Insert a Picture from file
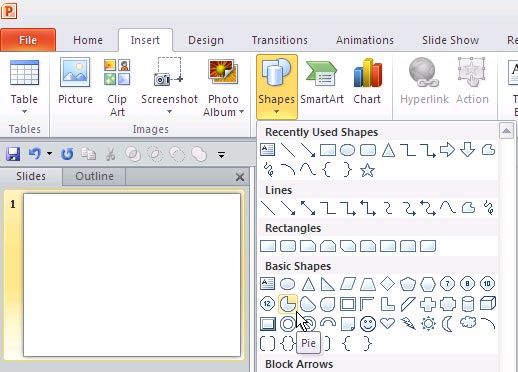This screenshot has width=518, height=372. click(x=75, y=81)
